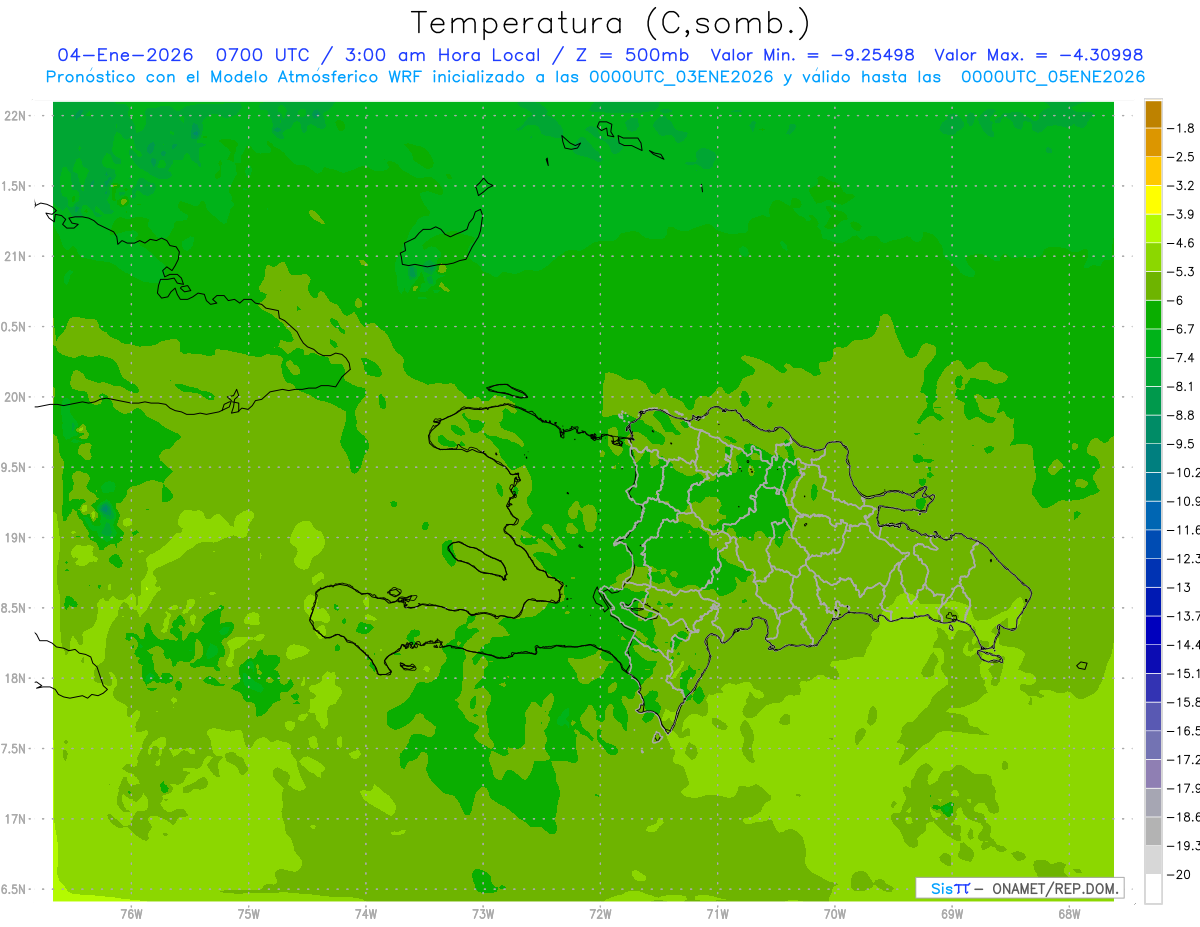Click the "0000UTC_03ENE2026" initialization time

tap(681, 77)
